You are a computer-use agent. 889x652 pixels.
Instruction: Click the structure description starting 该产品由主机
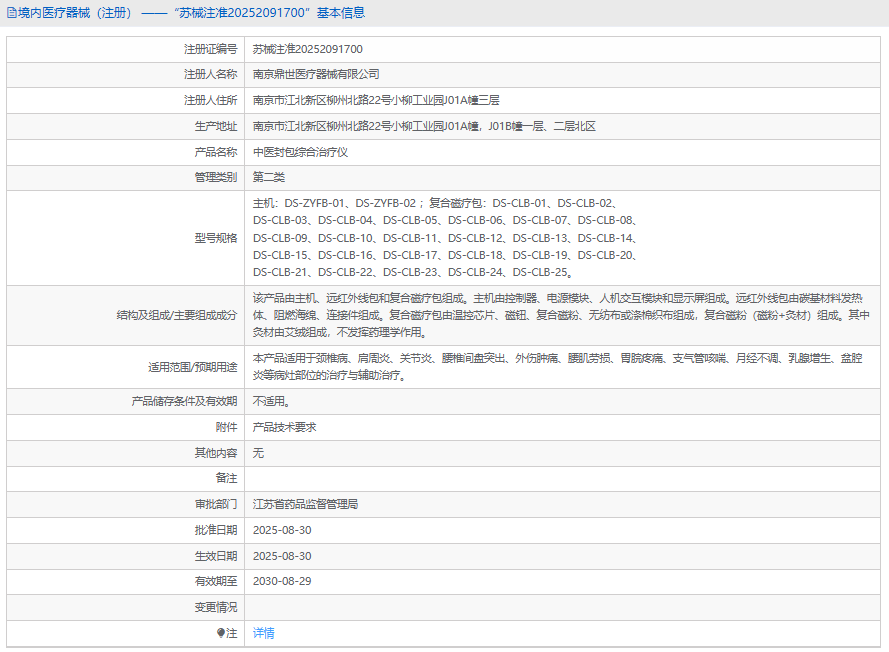[x=561, y=315]
